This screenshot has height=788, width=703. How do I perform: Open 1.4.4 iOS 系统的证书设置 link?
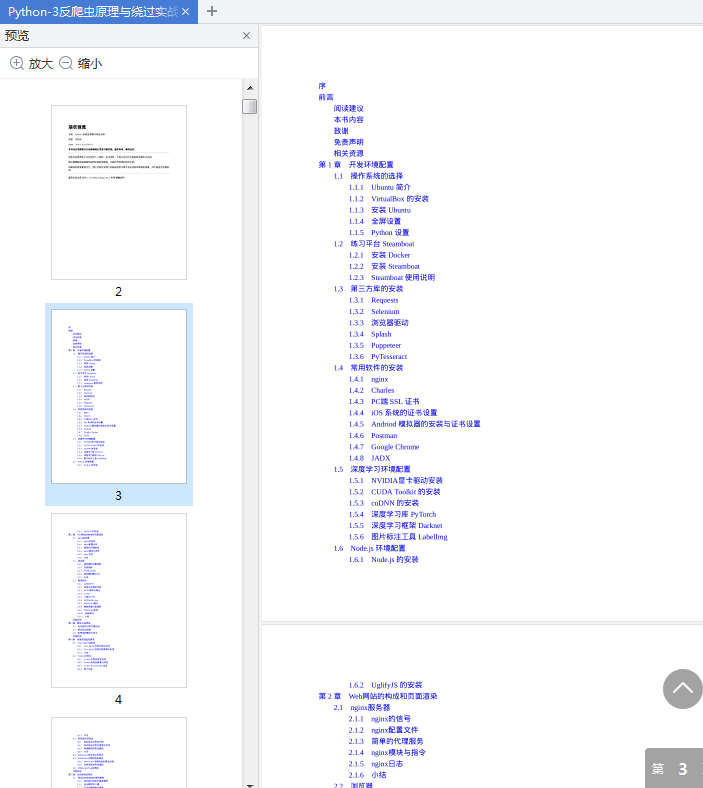pyautogui.click(x=393, y=413)
